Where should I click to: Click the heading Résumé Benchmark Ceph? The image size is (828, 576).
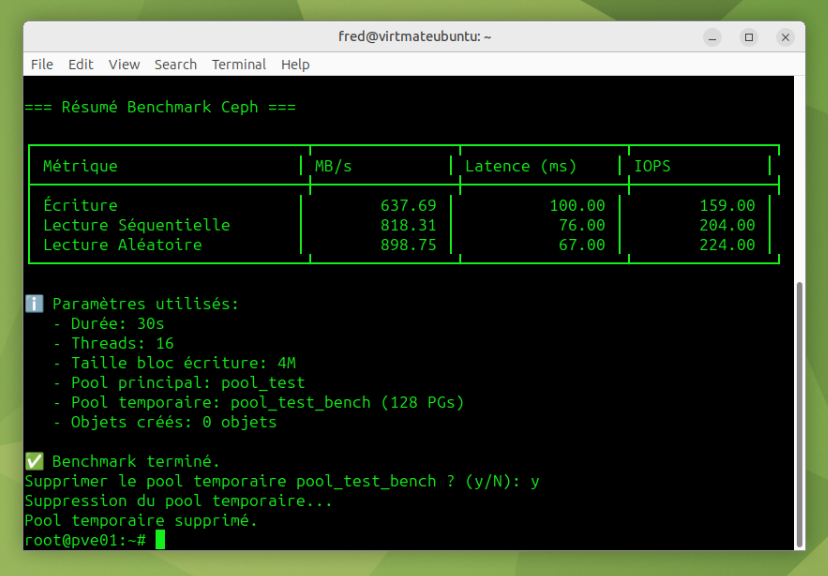(160, 107)
